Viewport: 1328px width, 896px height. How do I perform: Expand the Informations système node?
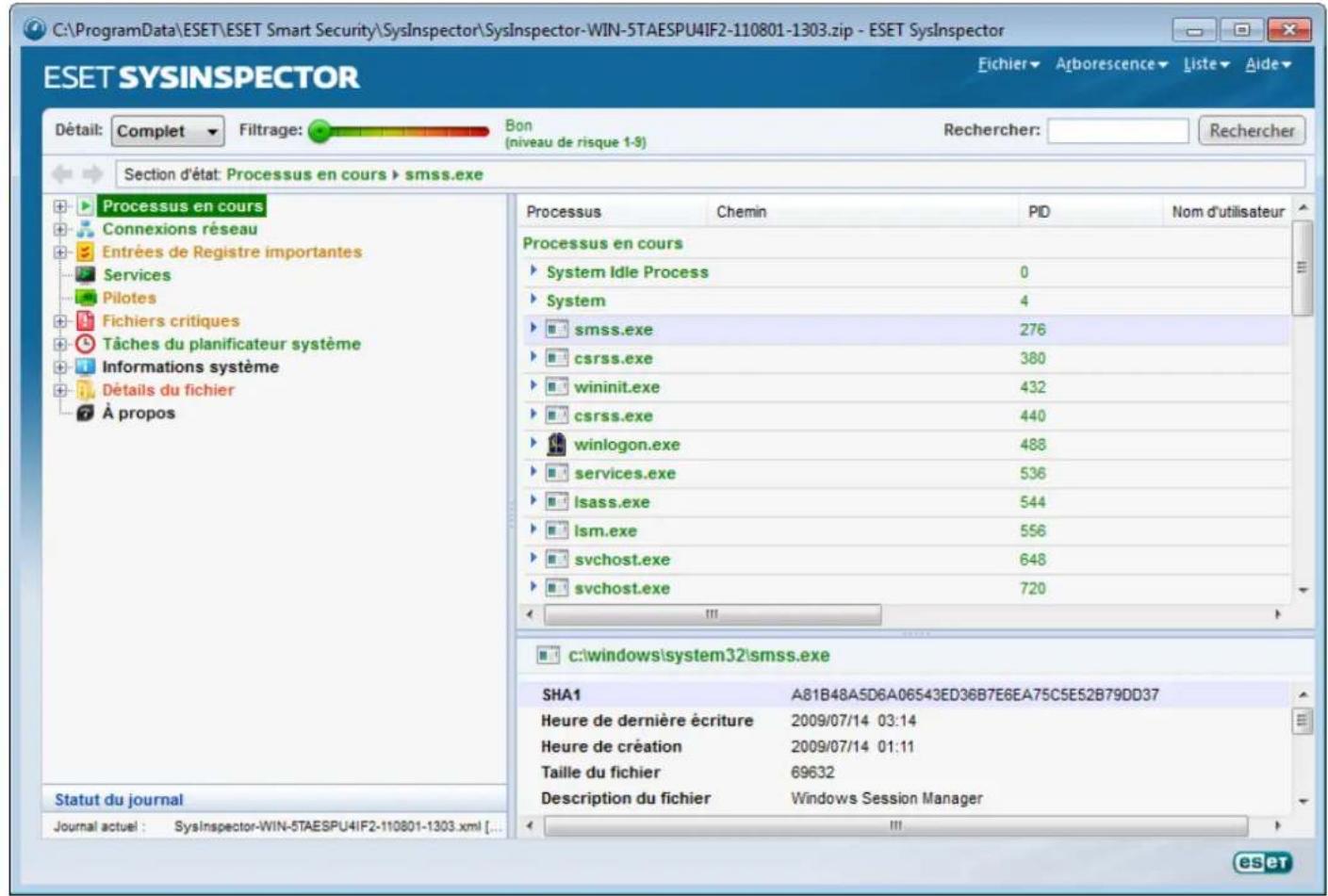click(x=60, y=367)
